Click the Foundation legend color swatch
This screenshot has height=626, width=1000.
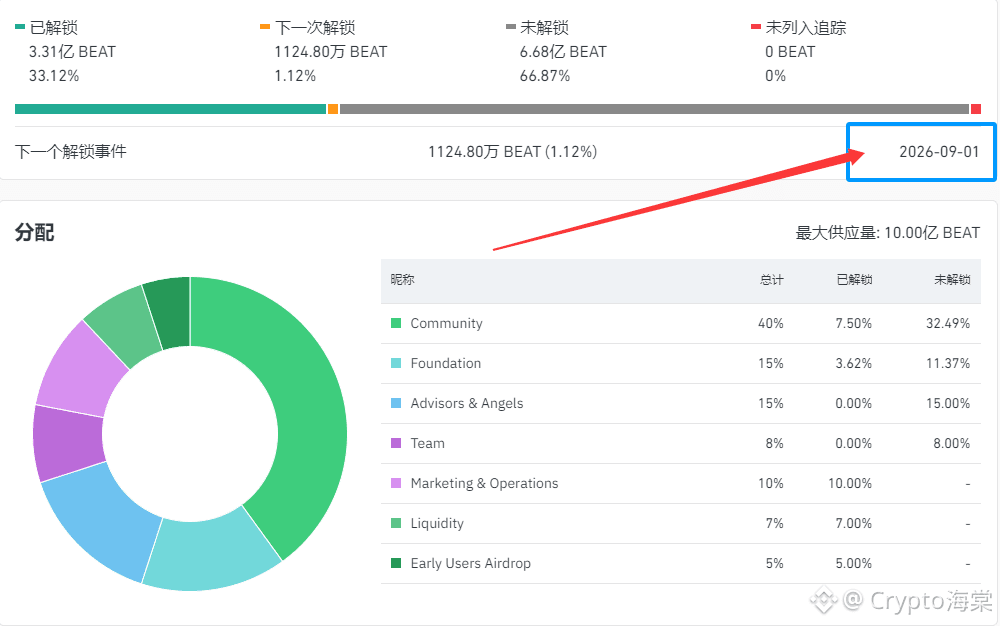(x=396, y=363)
